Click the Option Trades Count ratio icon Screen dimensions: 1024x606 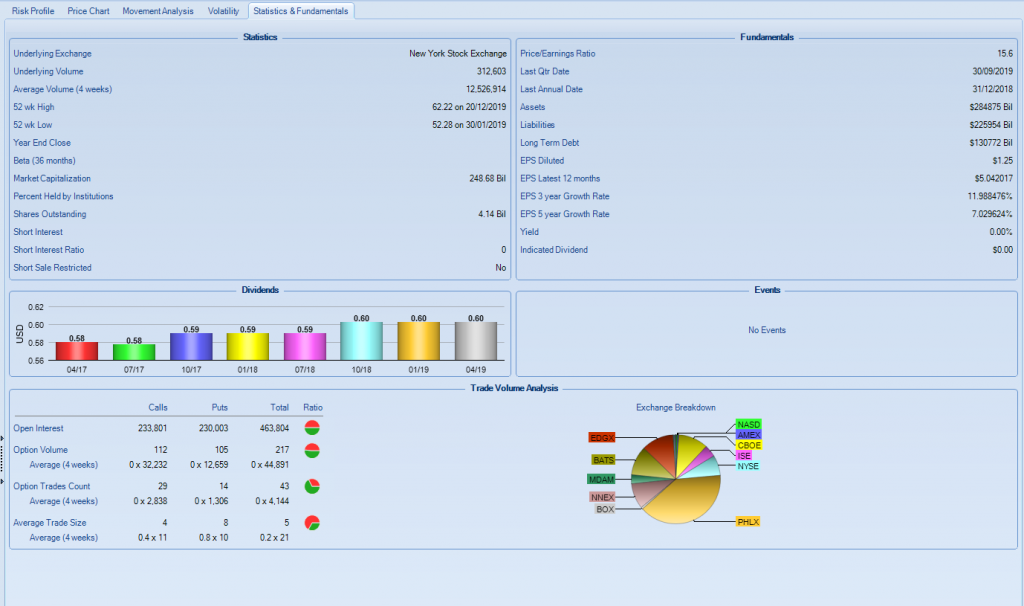point(312,486)
